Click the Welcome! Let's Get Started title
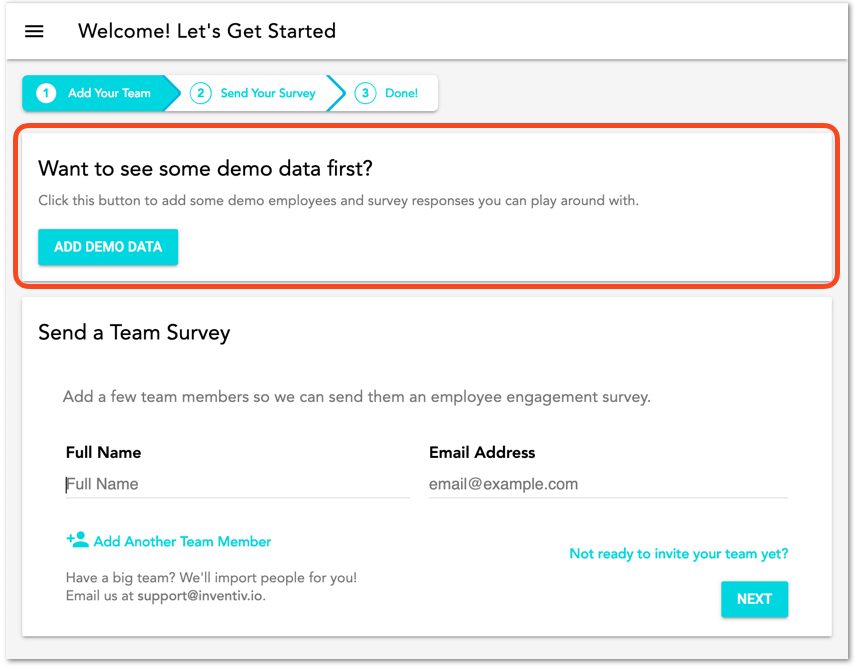Screen dimensions: 860x671 (x=207, y=31)
